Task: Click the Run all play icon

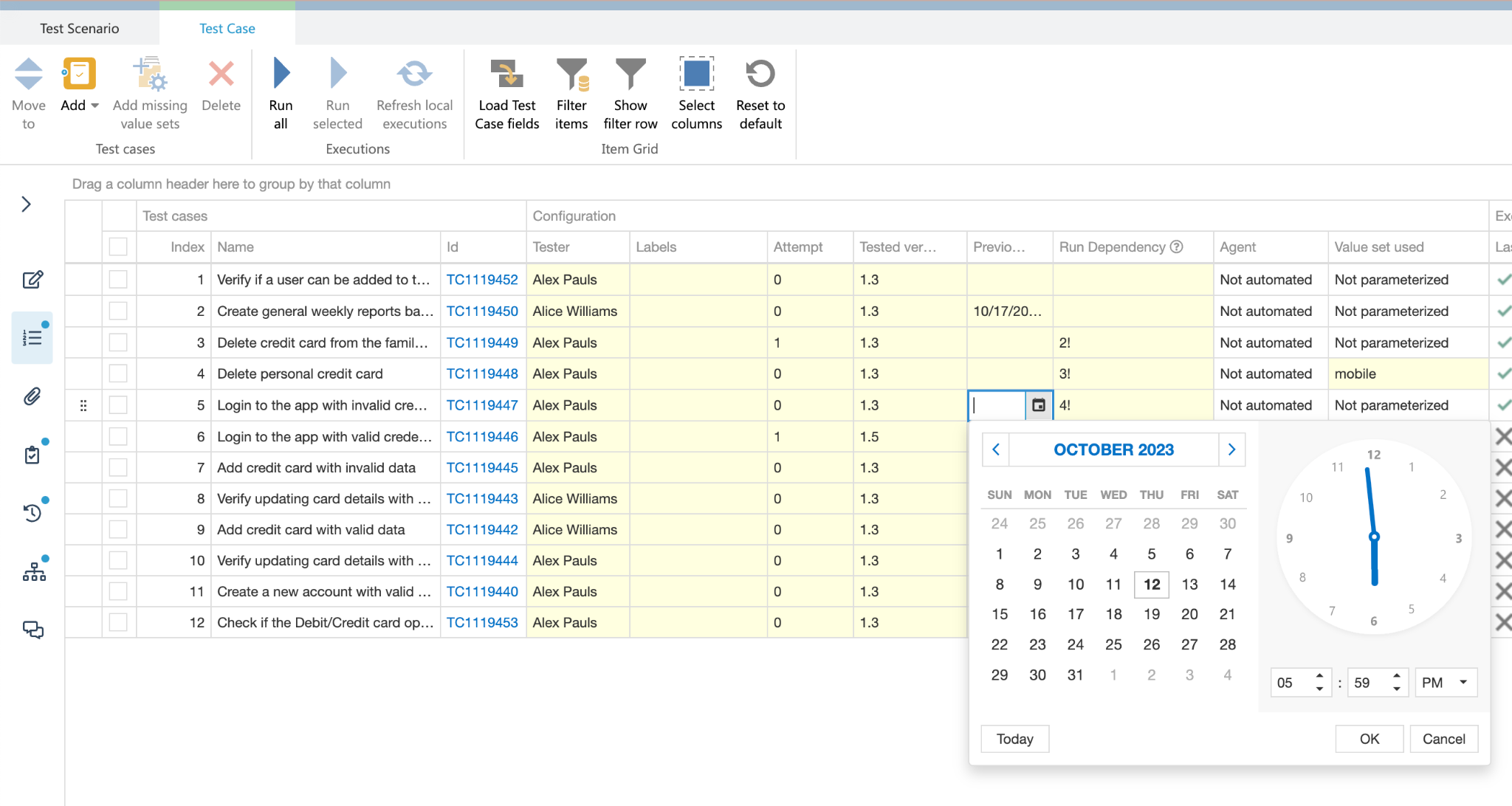Action: (x=281, y=74)
